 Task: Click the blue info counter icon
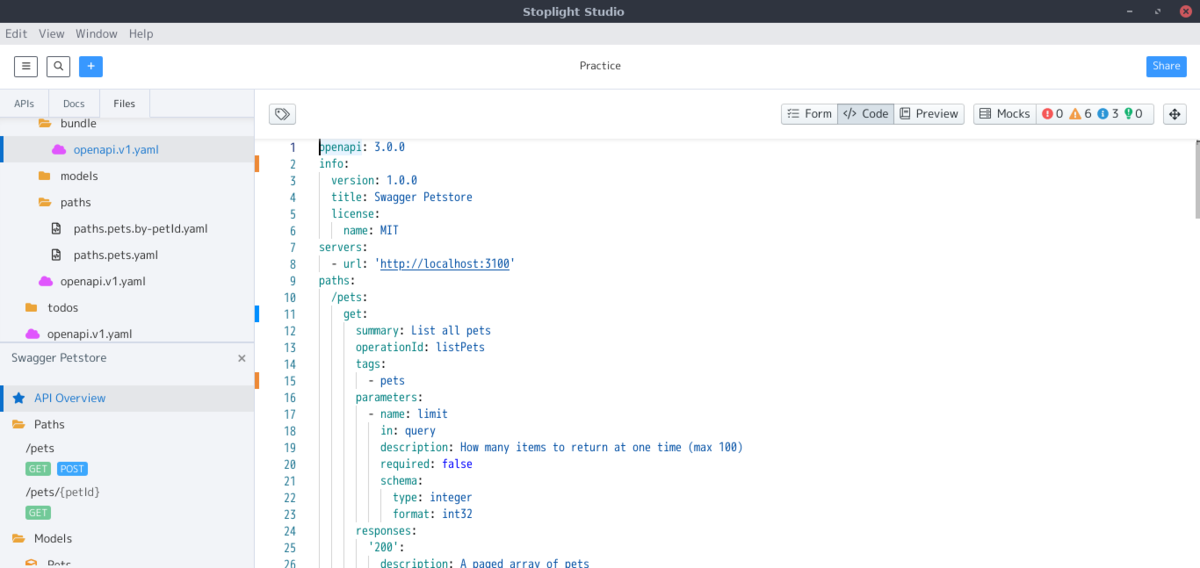[x=1102, y=114]
